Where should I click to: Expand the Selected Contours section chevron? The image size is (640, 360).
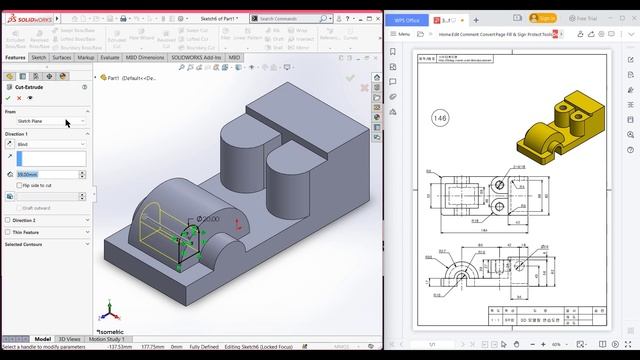click(x=87, y=244)
